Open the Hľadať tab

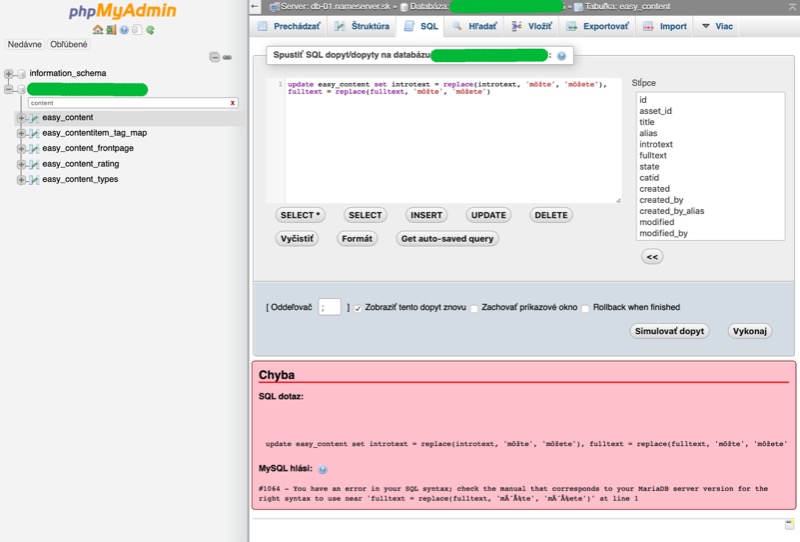[474, 26]
